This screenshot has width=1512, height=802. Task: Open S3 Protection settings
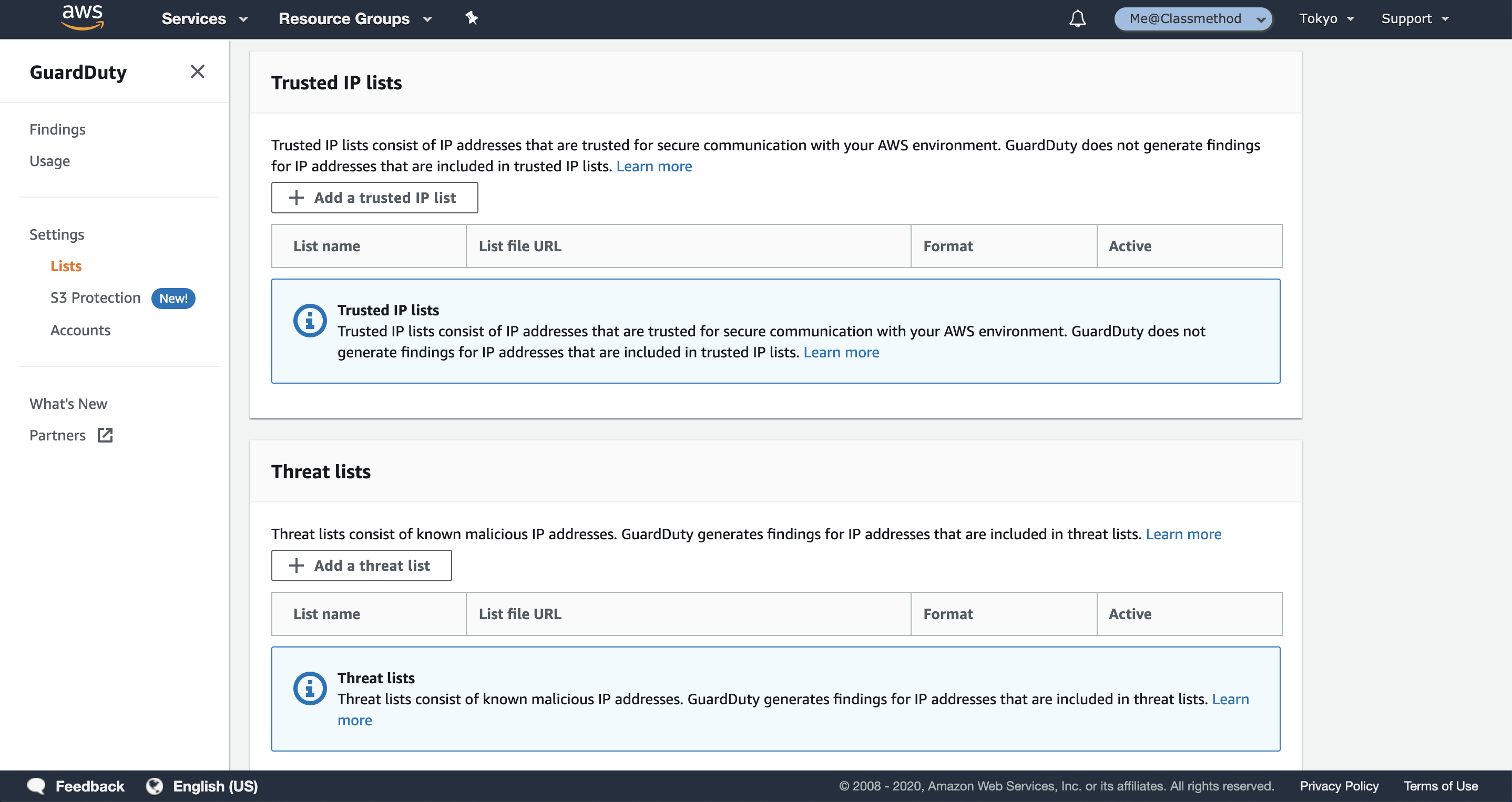tap(96, 298)
